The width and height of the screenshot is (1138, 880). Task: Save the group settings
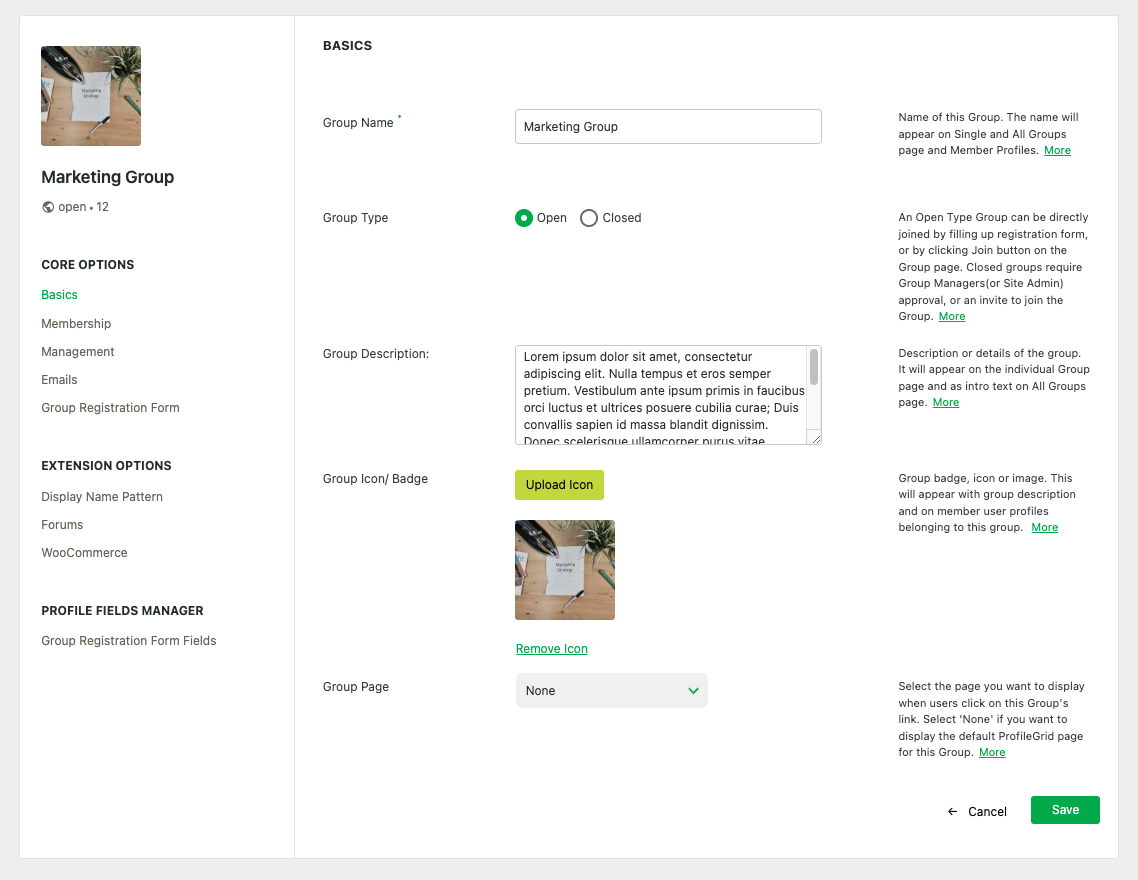[1065, 810]
